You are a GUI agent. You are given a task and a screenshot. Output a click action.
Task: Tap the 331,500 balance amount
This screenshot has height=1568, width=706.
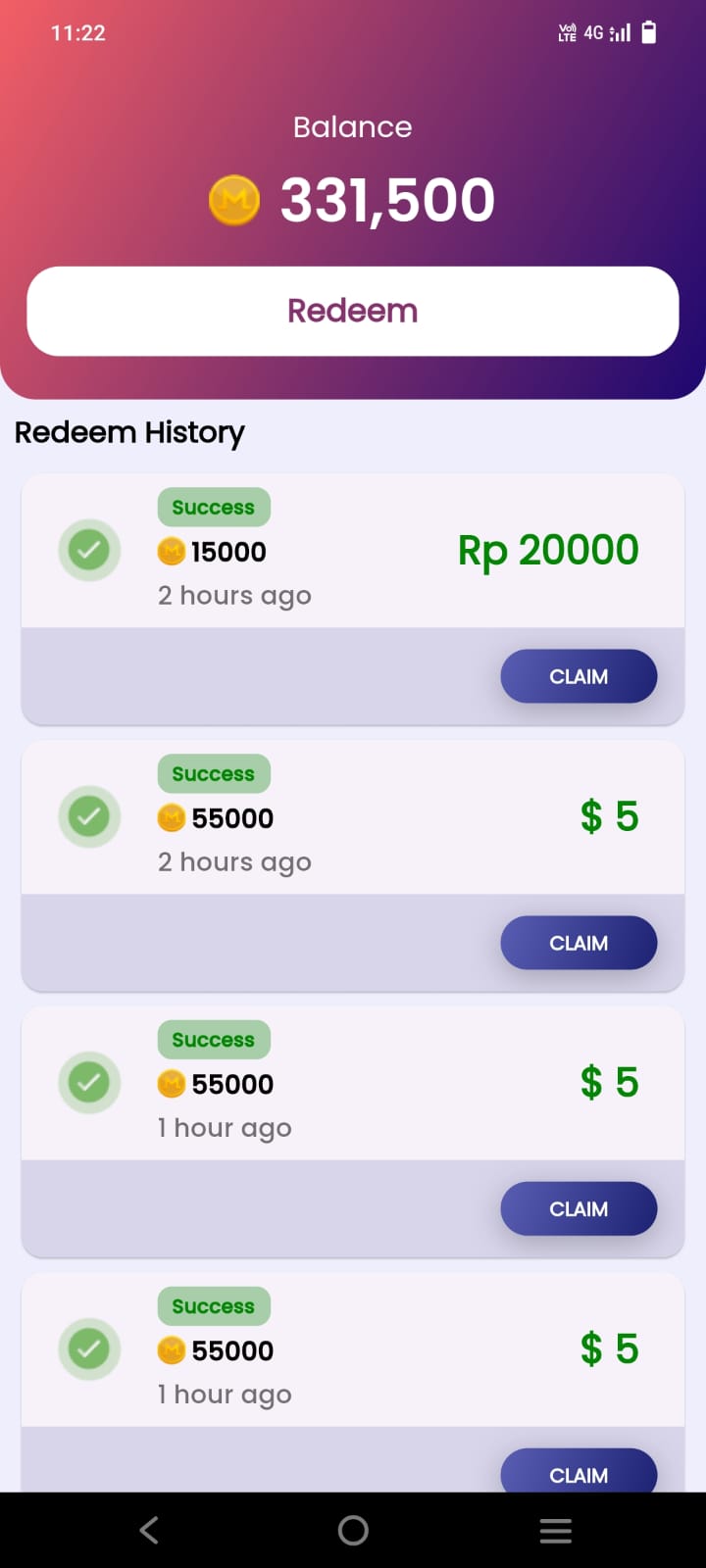[x=387, y=200]
